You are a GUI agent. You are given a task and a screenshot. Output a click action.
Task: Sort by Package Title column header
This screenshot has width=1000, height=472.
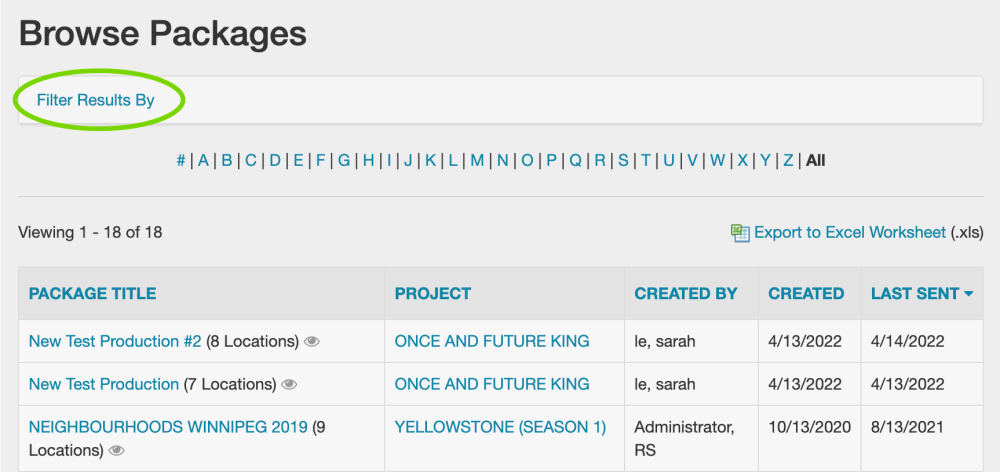pos(92,294)
